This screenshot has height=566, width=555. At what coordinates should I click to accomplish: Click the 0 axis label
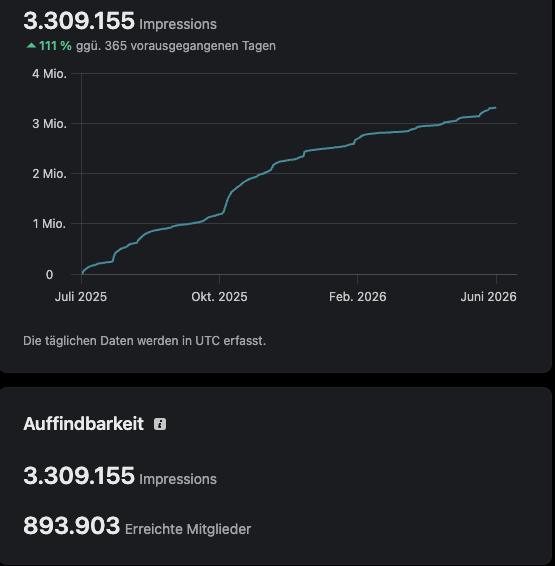[49, 275]
